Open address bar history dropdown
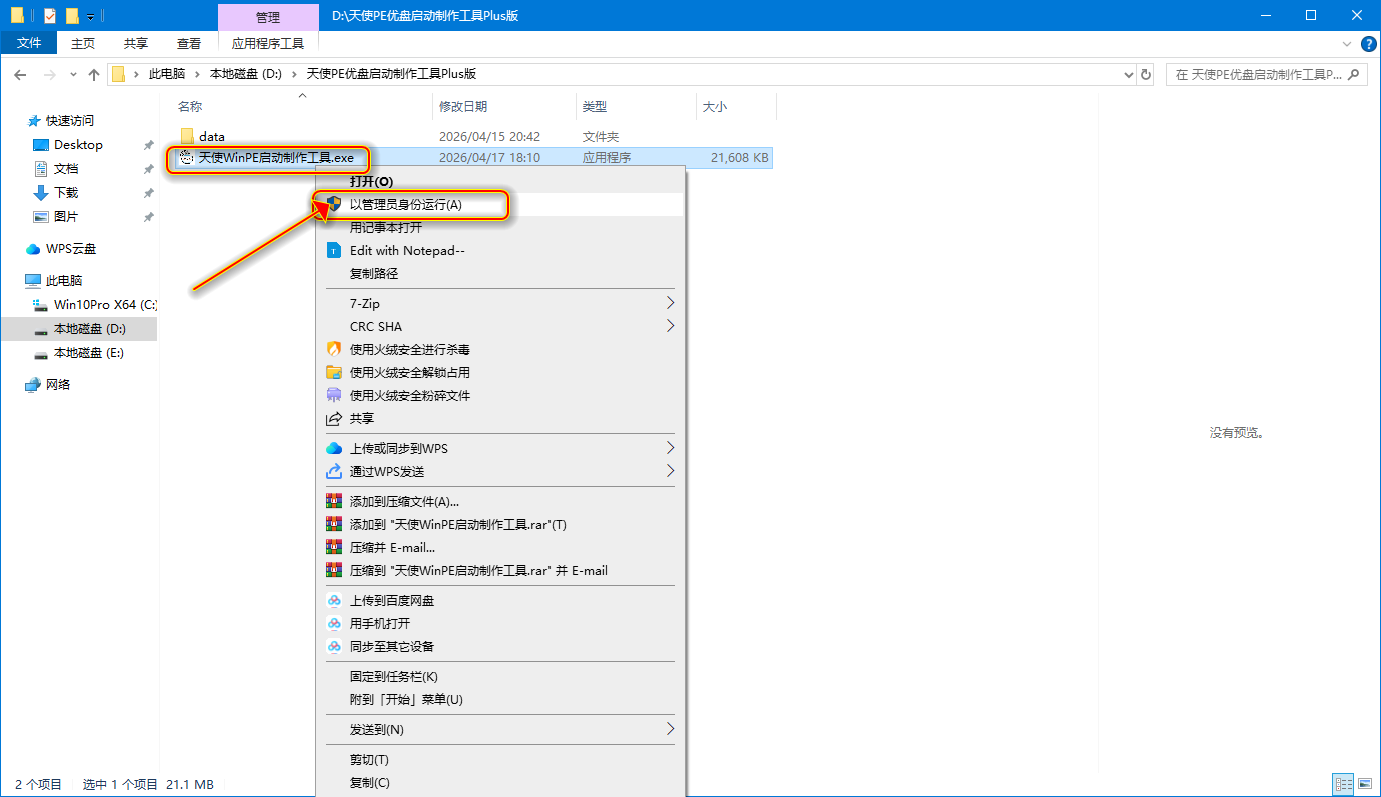The height and width of the screenshot is (797, 1381). (1127, 74)
